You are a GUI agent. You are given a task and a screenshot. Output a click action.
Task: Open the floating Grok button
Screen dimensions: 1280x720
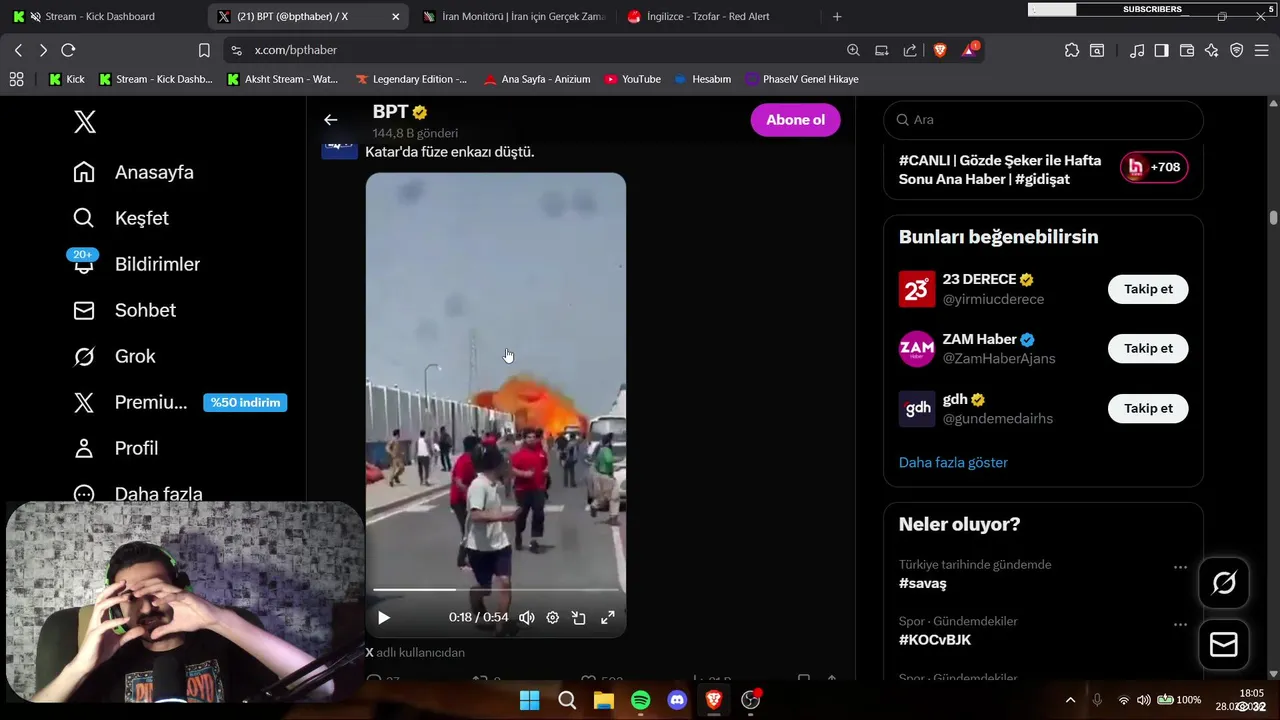point(1224,583)
